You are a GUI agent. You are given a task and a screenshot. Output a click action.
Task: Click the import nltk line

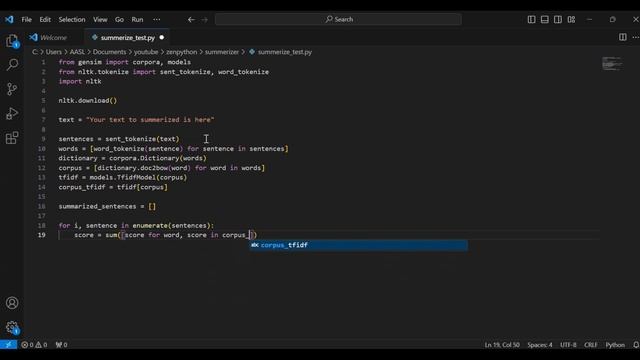point(80,81)
